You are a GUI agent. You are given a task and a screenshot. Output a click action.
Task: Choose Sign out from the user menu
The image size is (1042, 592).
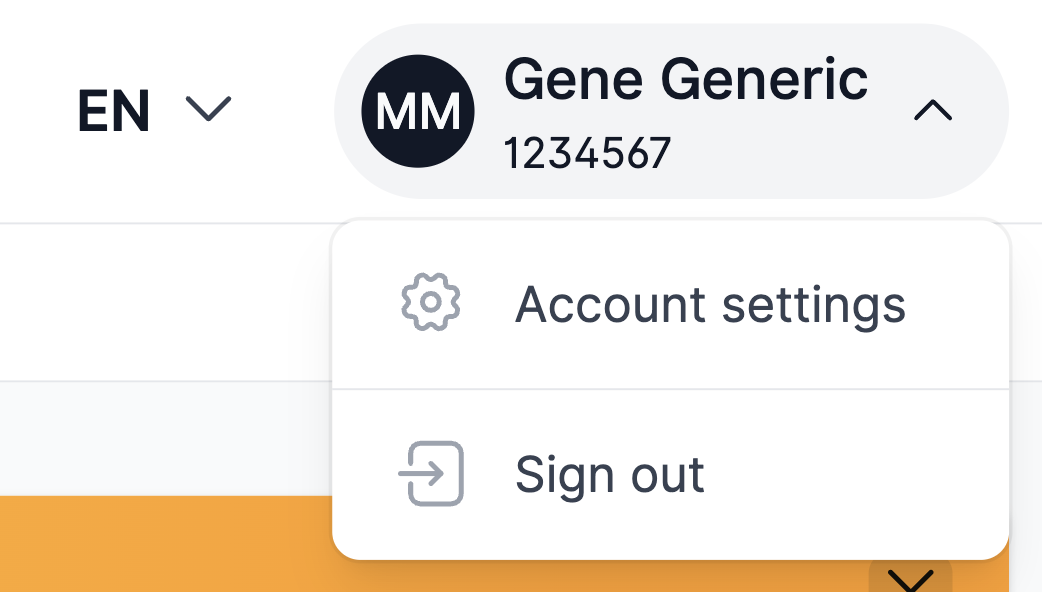tap(671, 474)
